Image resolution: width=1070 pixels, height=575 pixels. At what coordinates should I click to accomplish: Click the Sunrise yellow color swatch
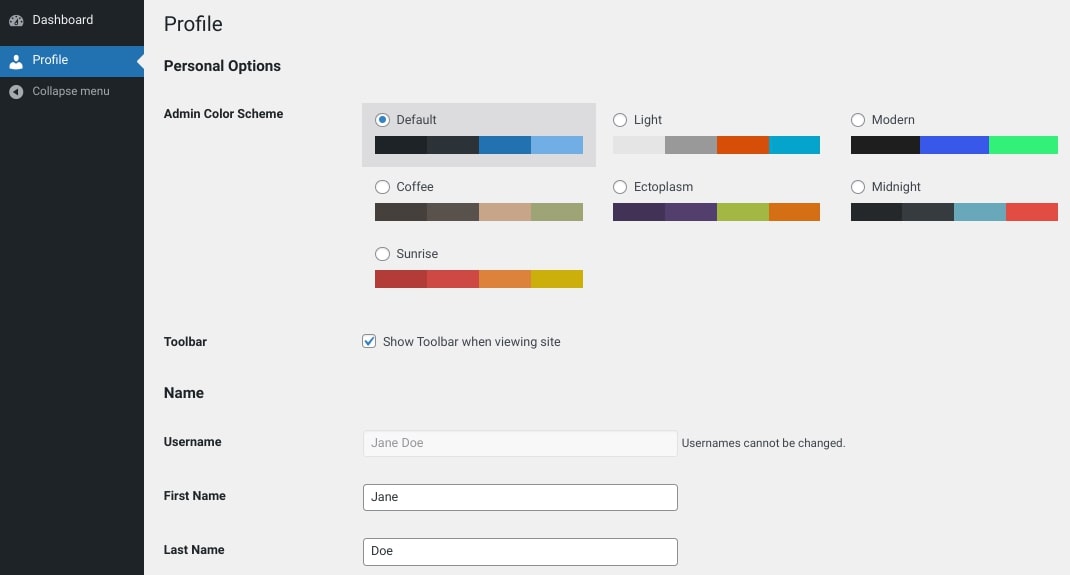click(557, 279)
